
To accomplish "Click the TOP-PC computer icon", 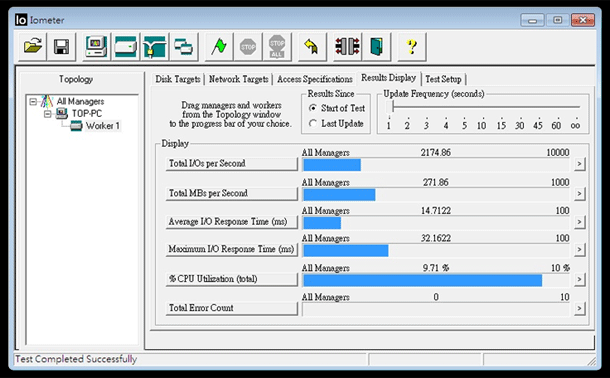I will coord(61,114).
